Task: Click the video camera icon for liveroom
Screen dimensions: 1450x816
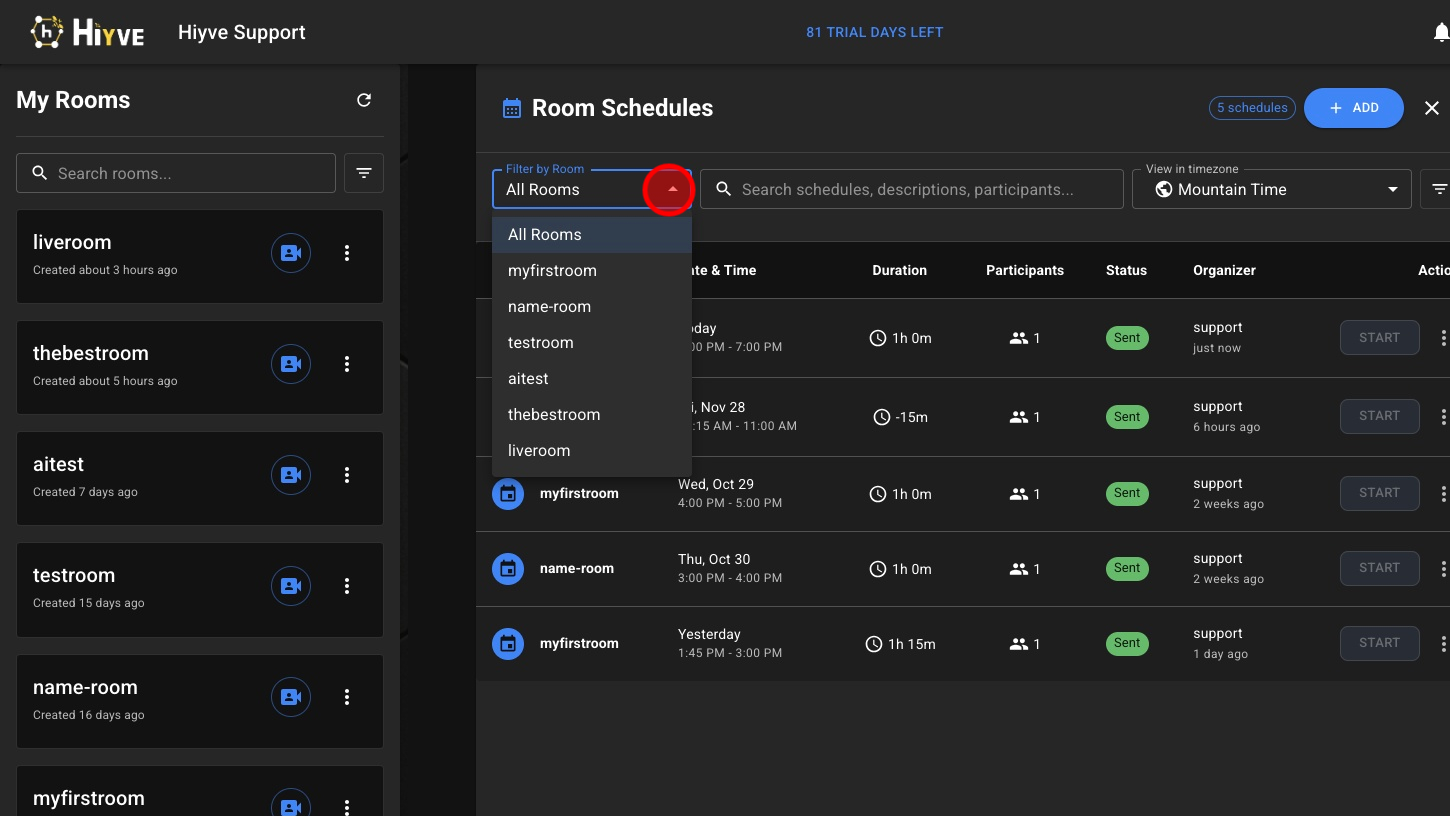Action: pos(291,253)
